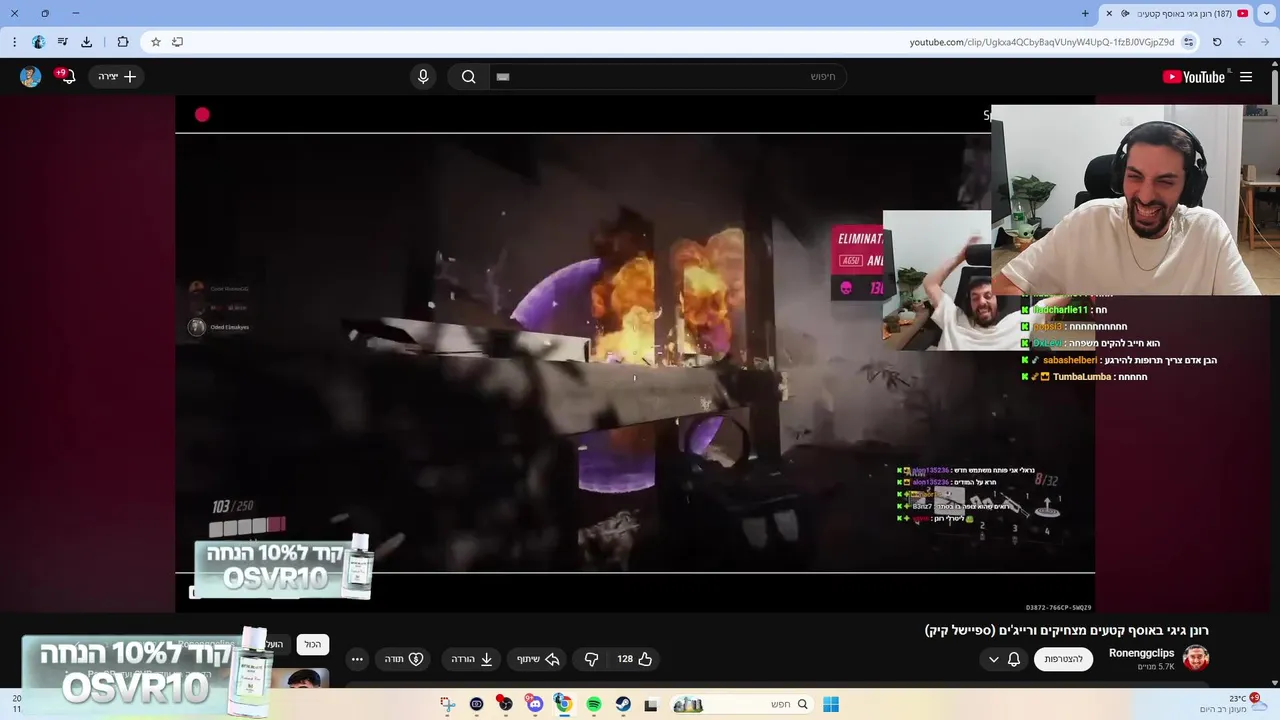Viewport: 1280px width, 720px height.
Task: Open Chrome from taskbar
Action: click(564, 704)
